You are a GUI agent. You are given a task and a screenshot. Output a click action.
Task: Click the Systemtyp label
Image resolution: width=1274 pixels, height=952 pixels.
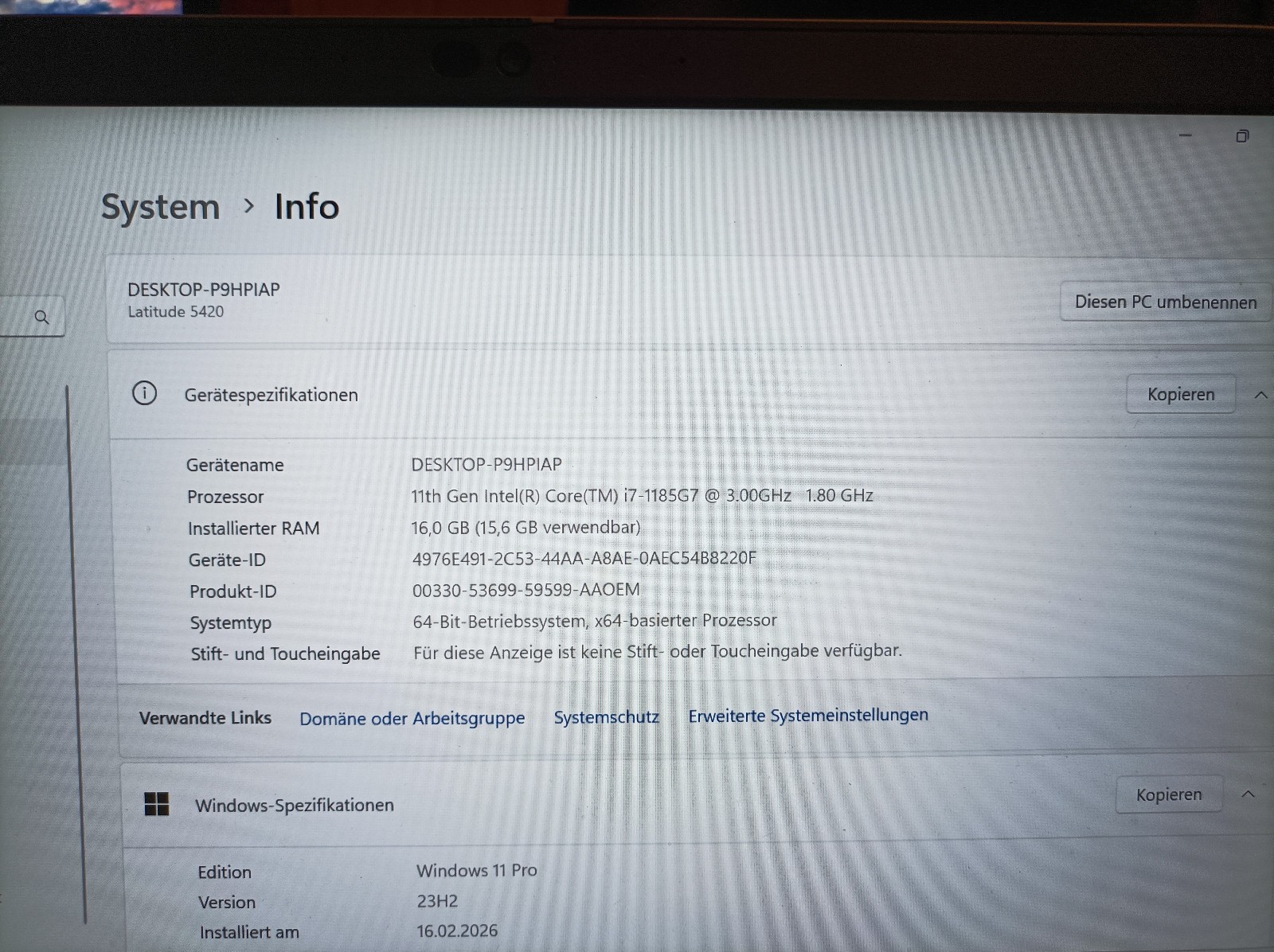coord(231,623)
